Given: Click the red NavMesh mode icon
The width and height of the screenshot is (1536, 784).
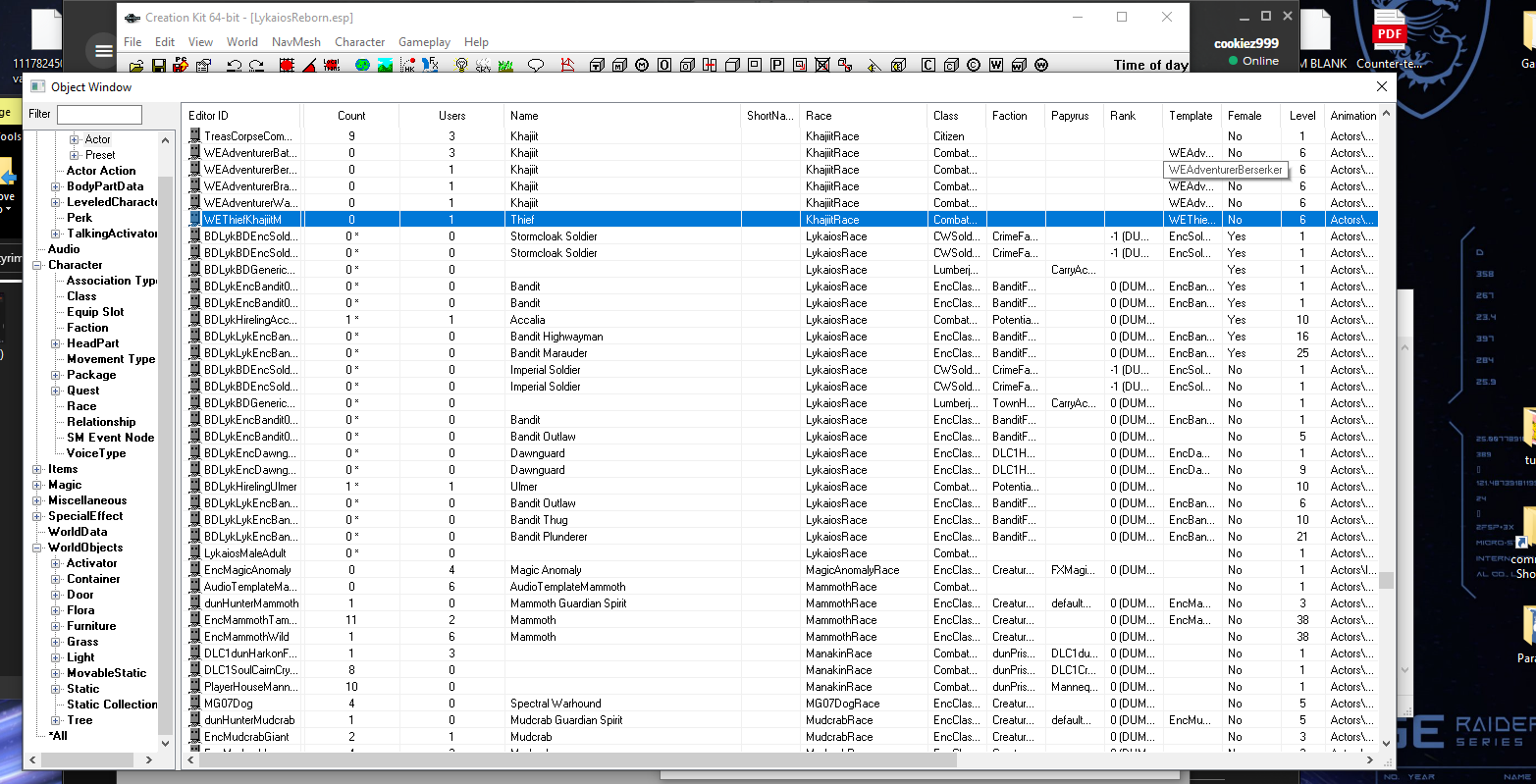Looking at the screenshot, I should point(567,65).
